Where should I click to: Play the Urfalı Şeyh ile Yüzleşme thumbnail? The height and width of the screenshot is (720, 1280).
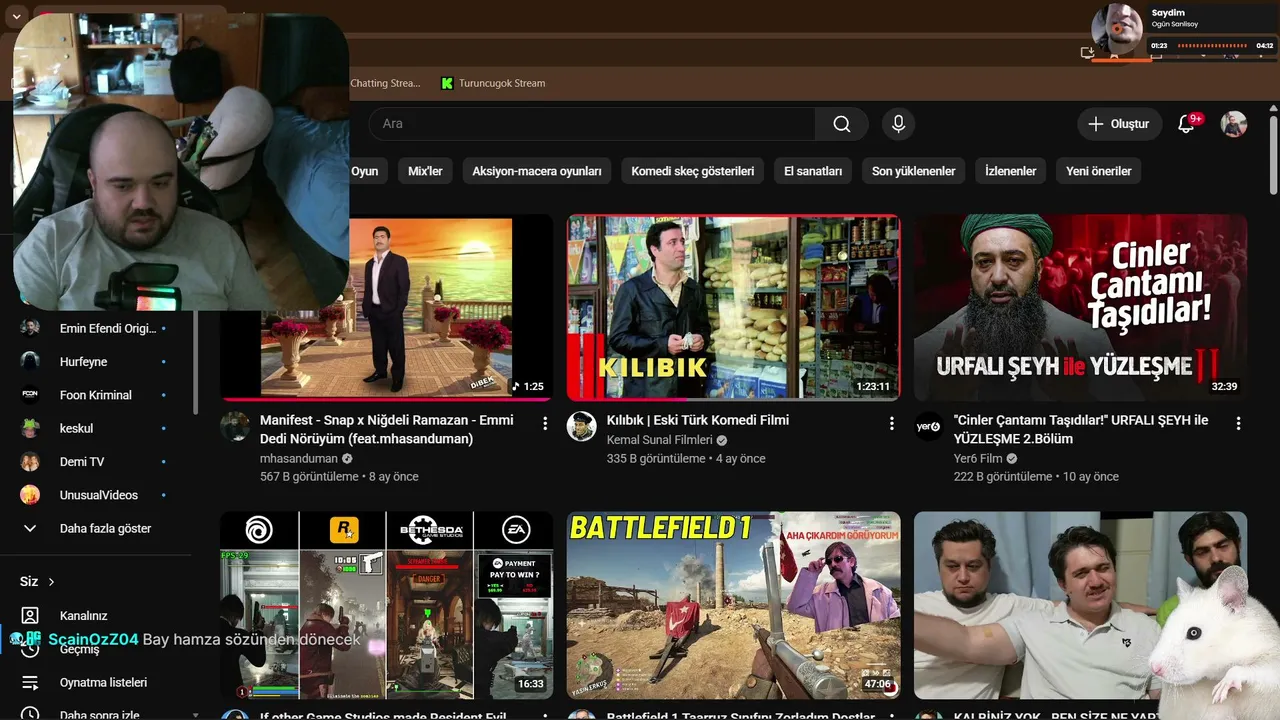coord(1081,307)
